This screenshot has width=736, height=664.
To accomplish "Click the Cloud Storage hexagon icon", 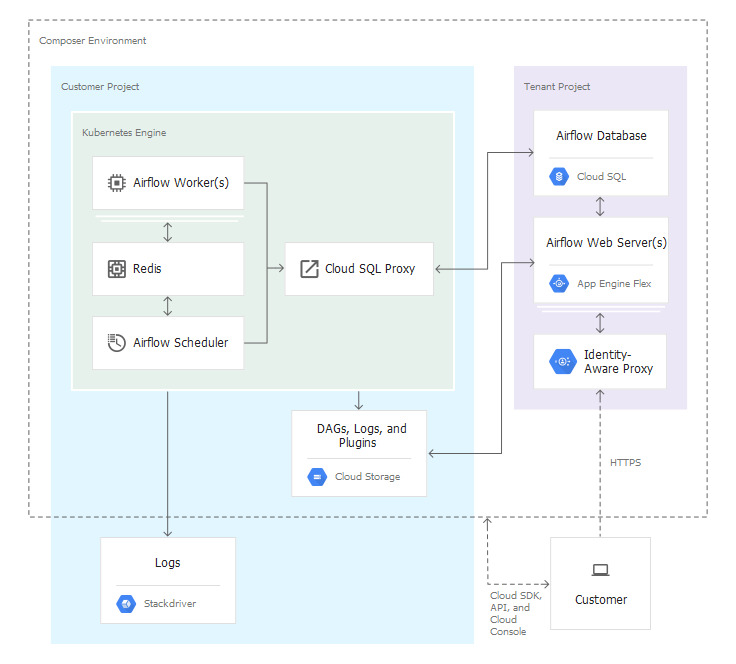I will tap(317, 477).
